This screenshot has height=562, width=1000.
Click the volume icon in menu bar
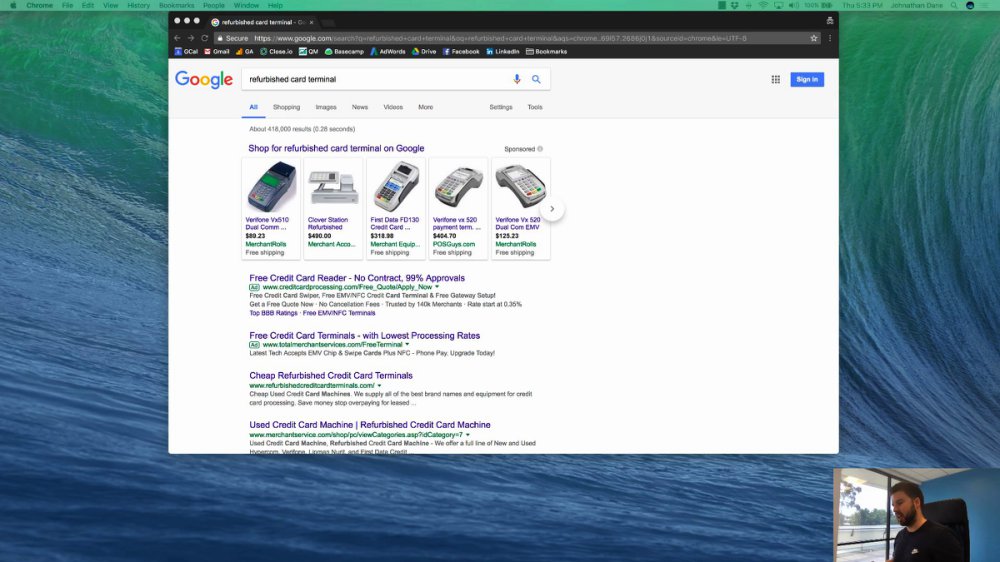pos(793,5)
